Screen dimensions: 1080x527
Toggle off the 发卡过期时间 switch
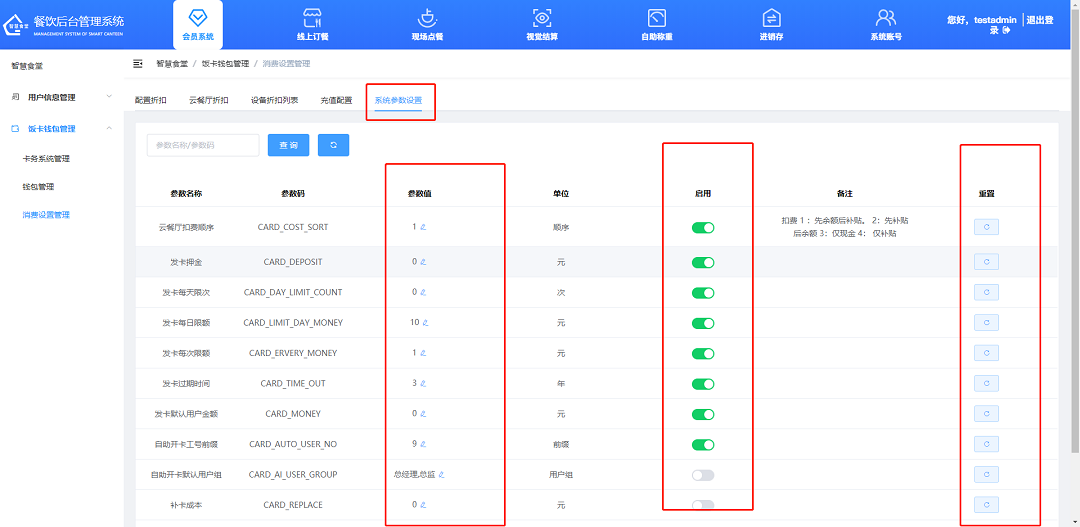click(x=703, y=384)
